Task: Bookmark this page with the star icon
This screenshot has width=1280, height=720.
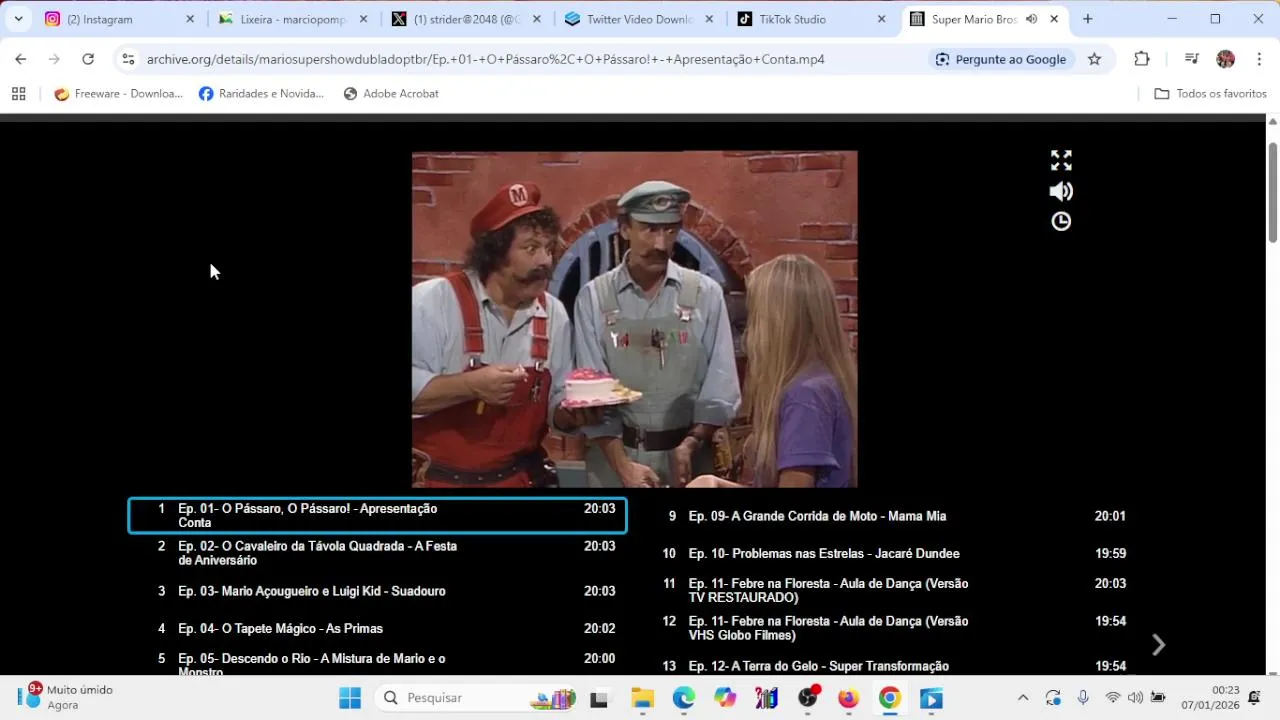Action: pos(1094,59)
